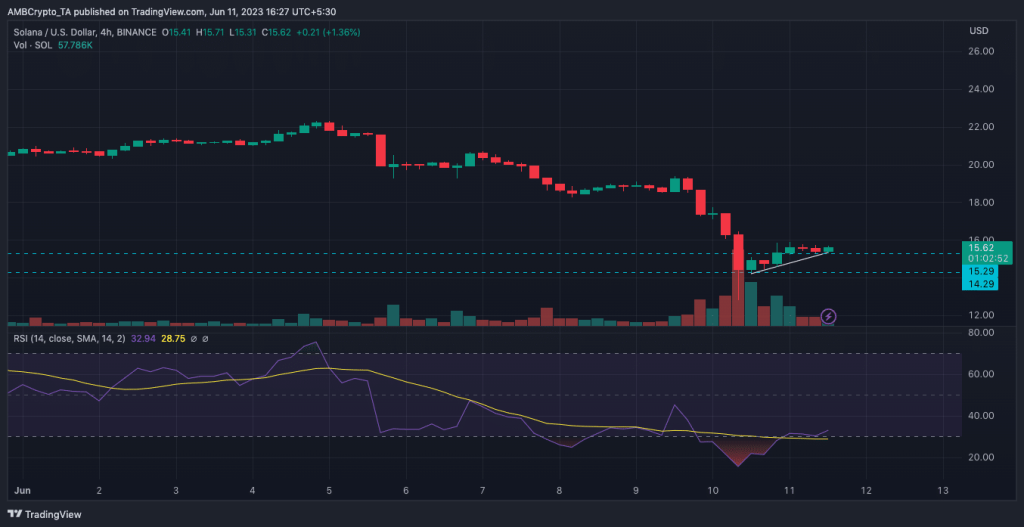
Task: Open the Solana / U.S. Dollar symbol title
Action: tap(50, 32)
